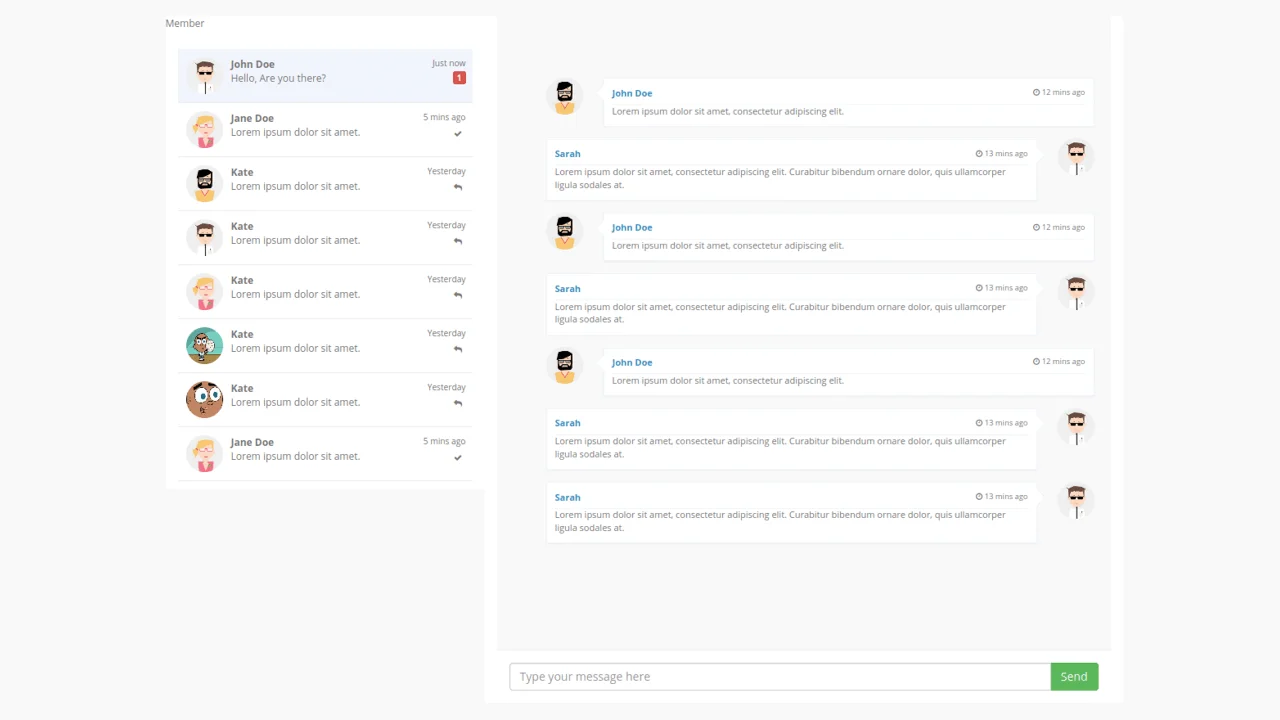Click the delivered checkmark on Jane Doe's conversation

[457, 133]
